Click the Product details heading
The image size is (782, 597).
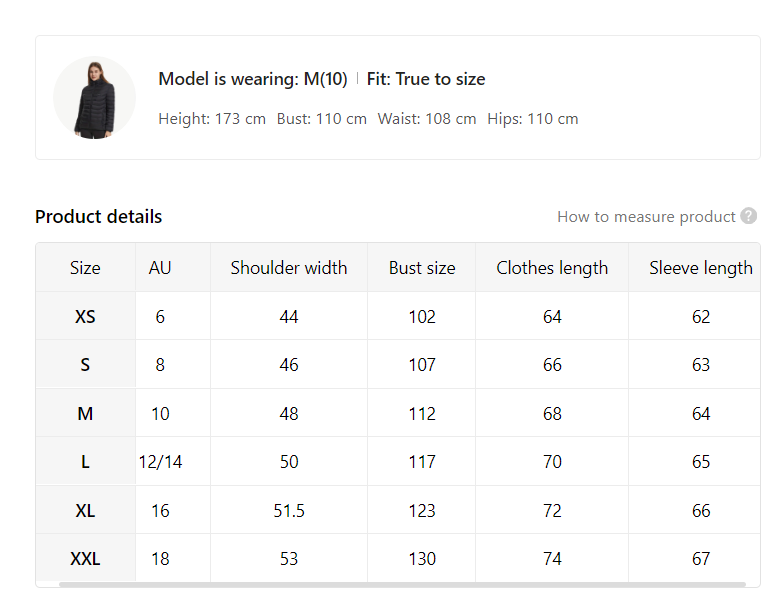coord(98,216)
